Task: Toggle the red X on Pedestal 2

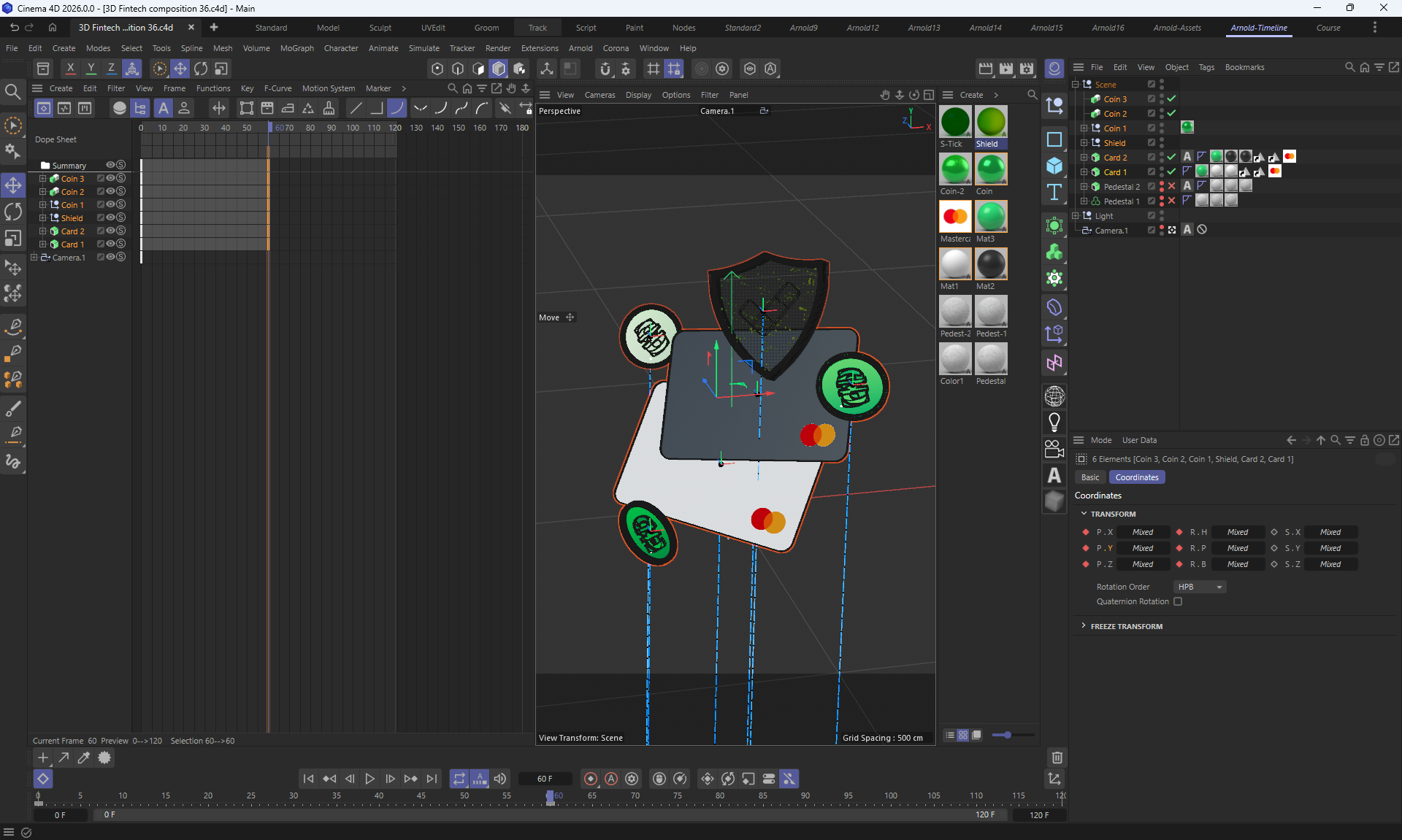Action: (x=1171, y=186)
